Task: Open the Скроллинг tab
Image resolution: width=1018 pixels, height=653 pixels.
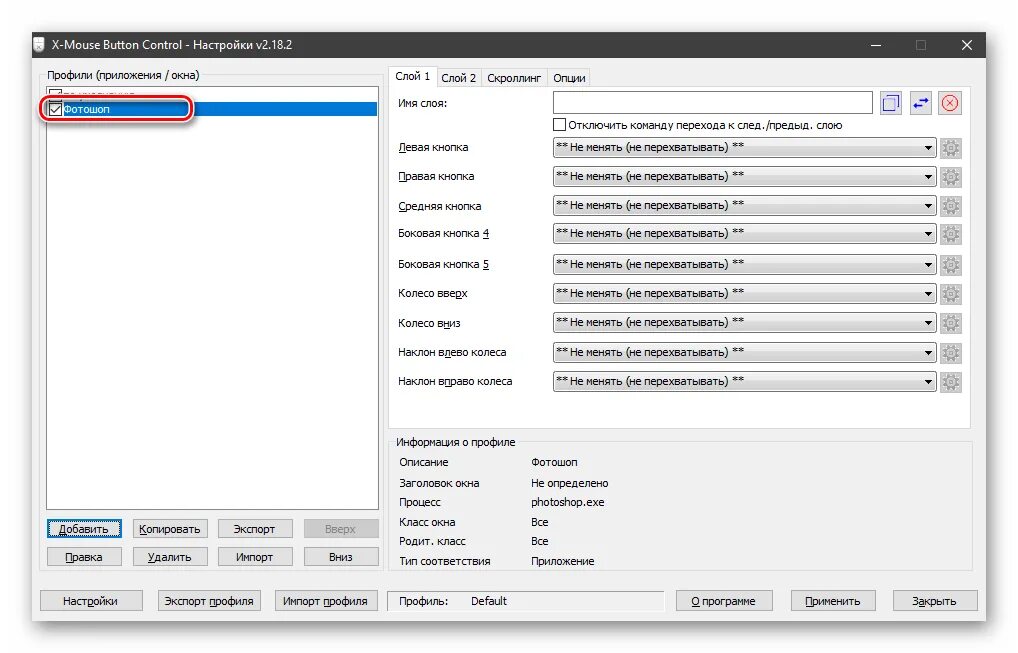Action: pyautogui.click(x=514, y=78)
